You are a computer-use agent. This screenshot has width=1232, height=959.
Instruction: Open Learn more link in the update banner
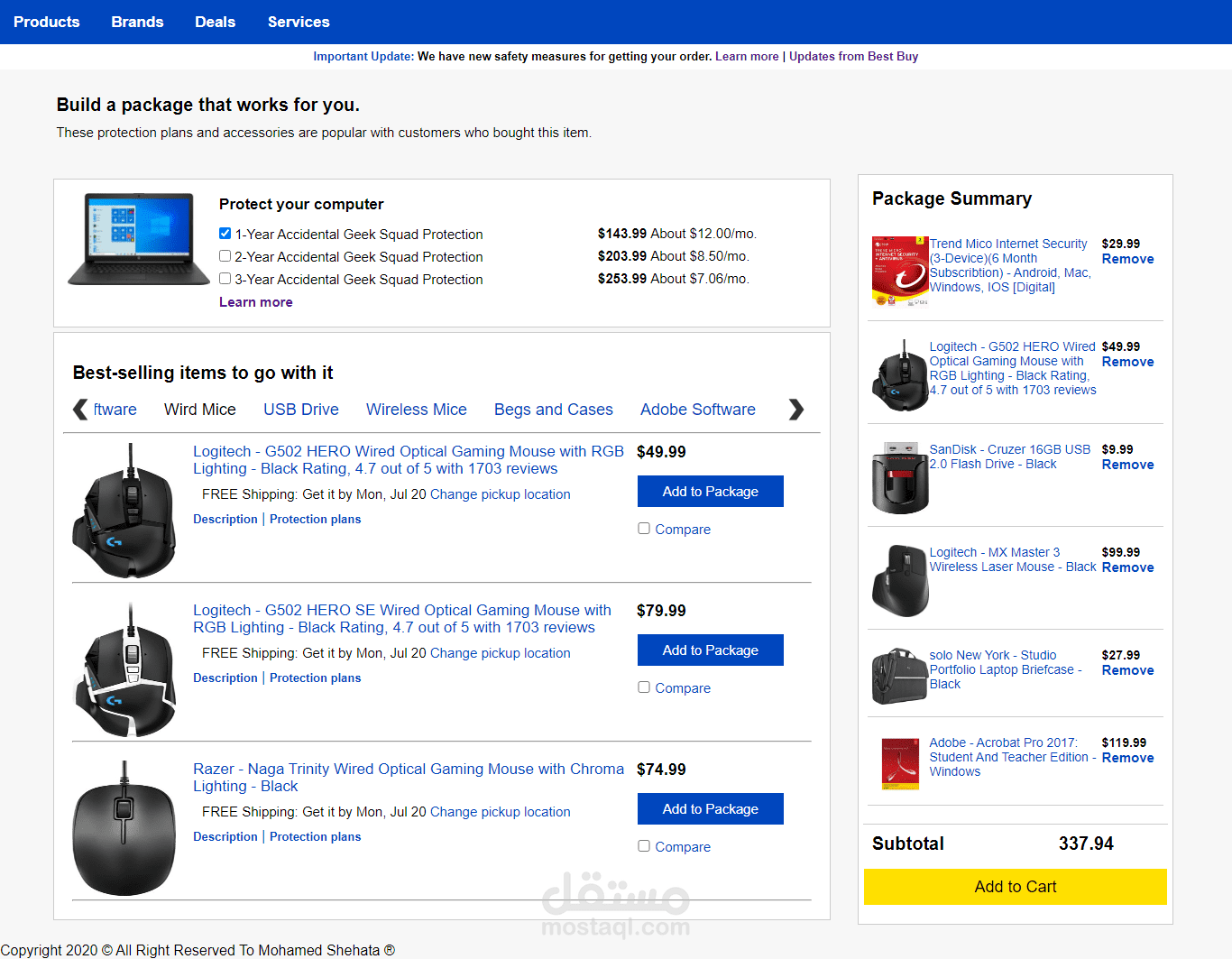(x=747, y=56)
